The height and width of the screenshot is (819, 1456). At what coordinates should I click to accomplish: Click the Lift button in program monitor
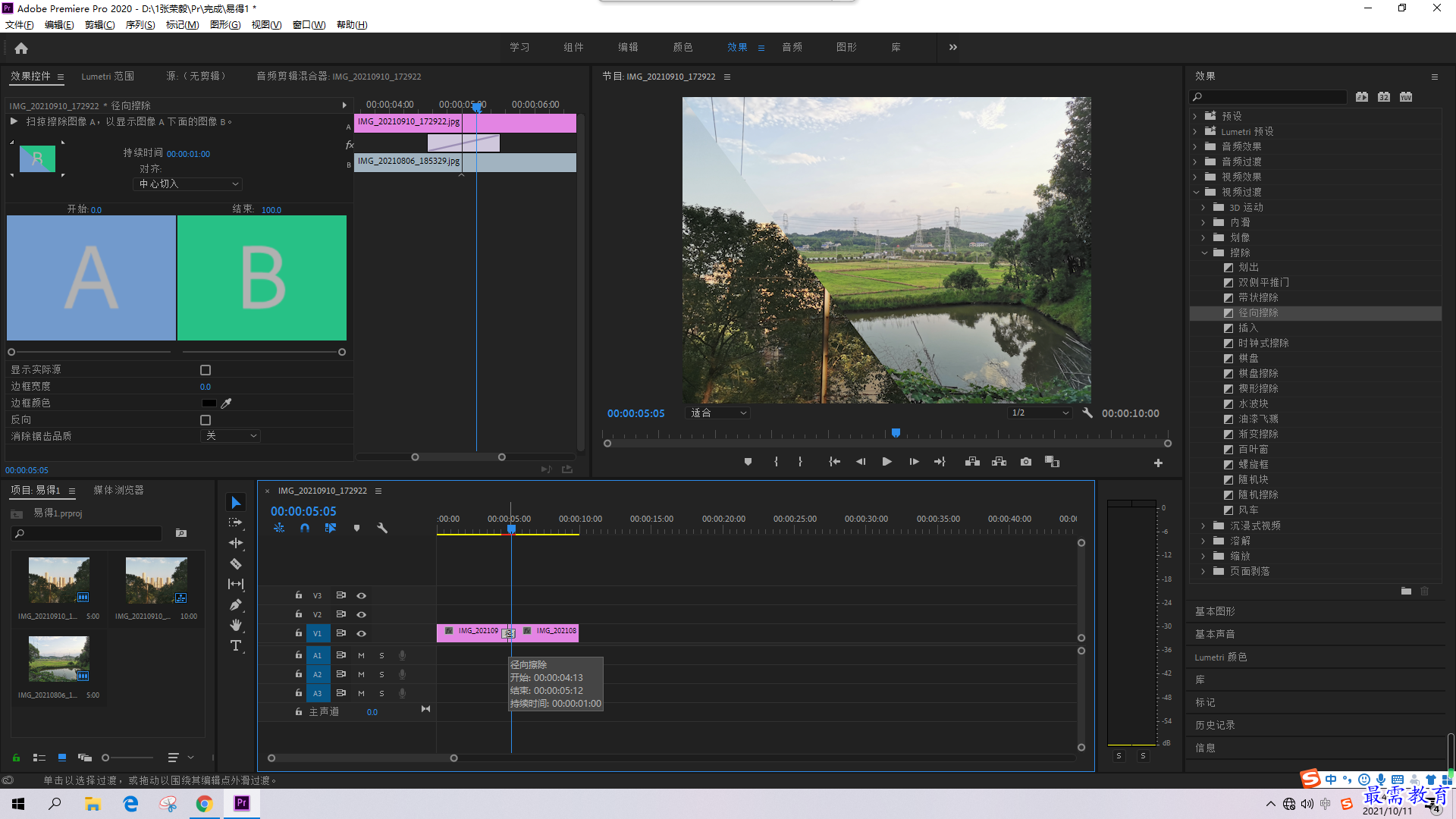click(x=972, y=462)
